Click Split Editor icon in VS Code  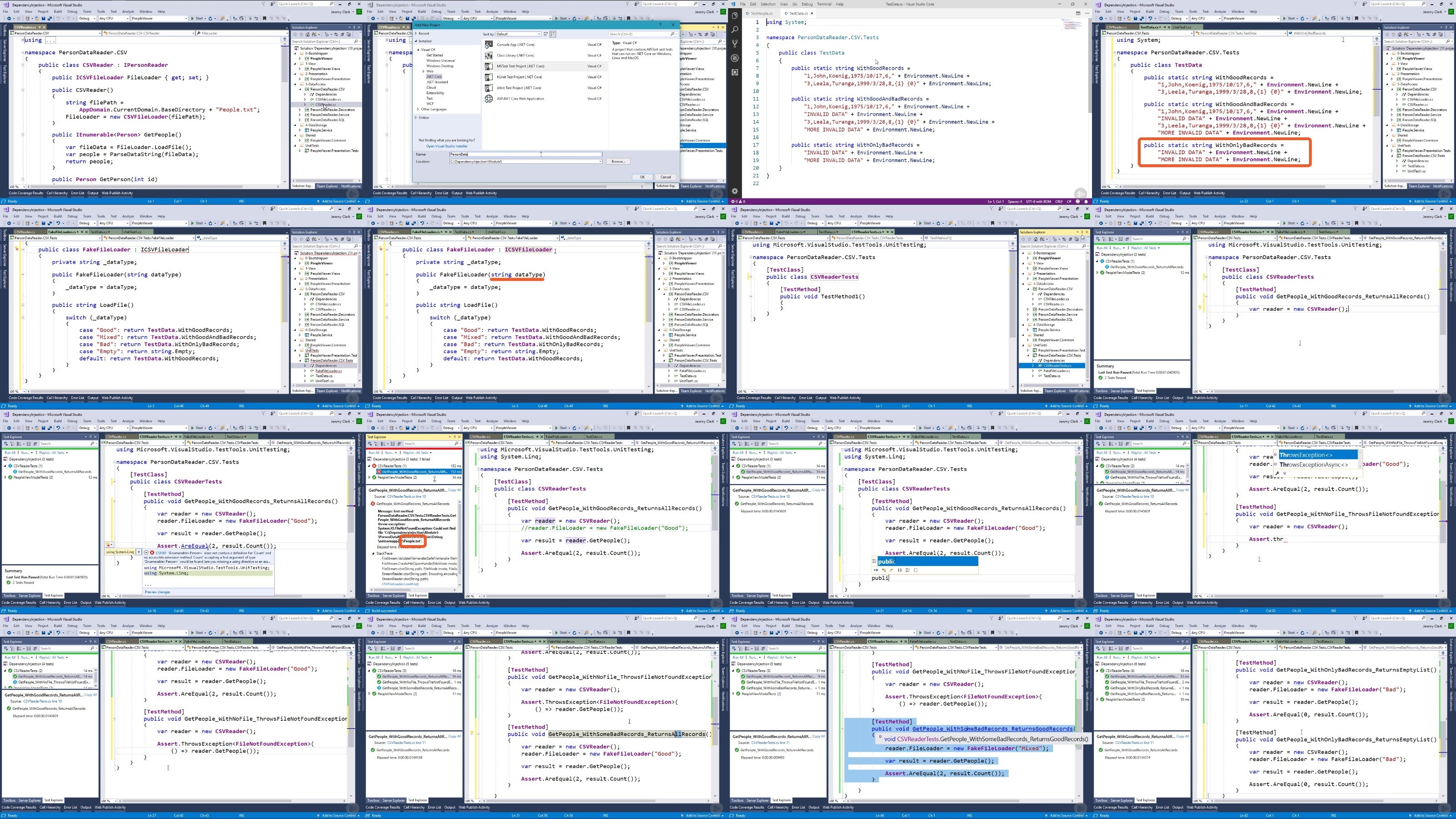(x=1078, y=13)
